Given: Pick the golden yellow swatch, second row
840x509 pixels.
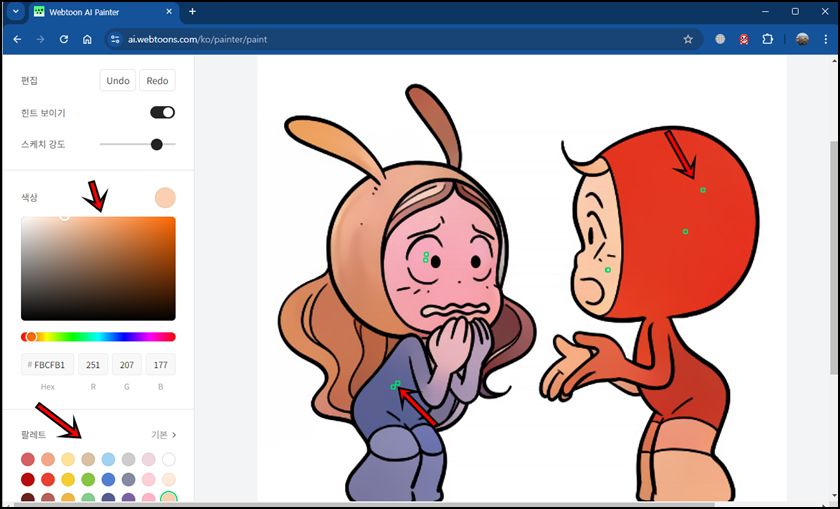Looking at the screenshot, I should click(x=68, y=480).
